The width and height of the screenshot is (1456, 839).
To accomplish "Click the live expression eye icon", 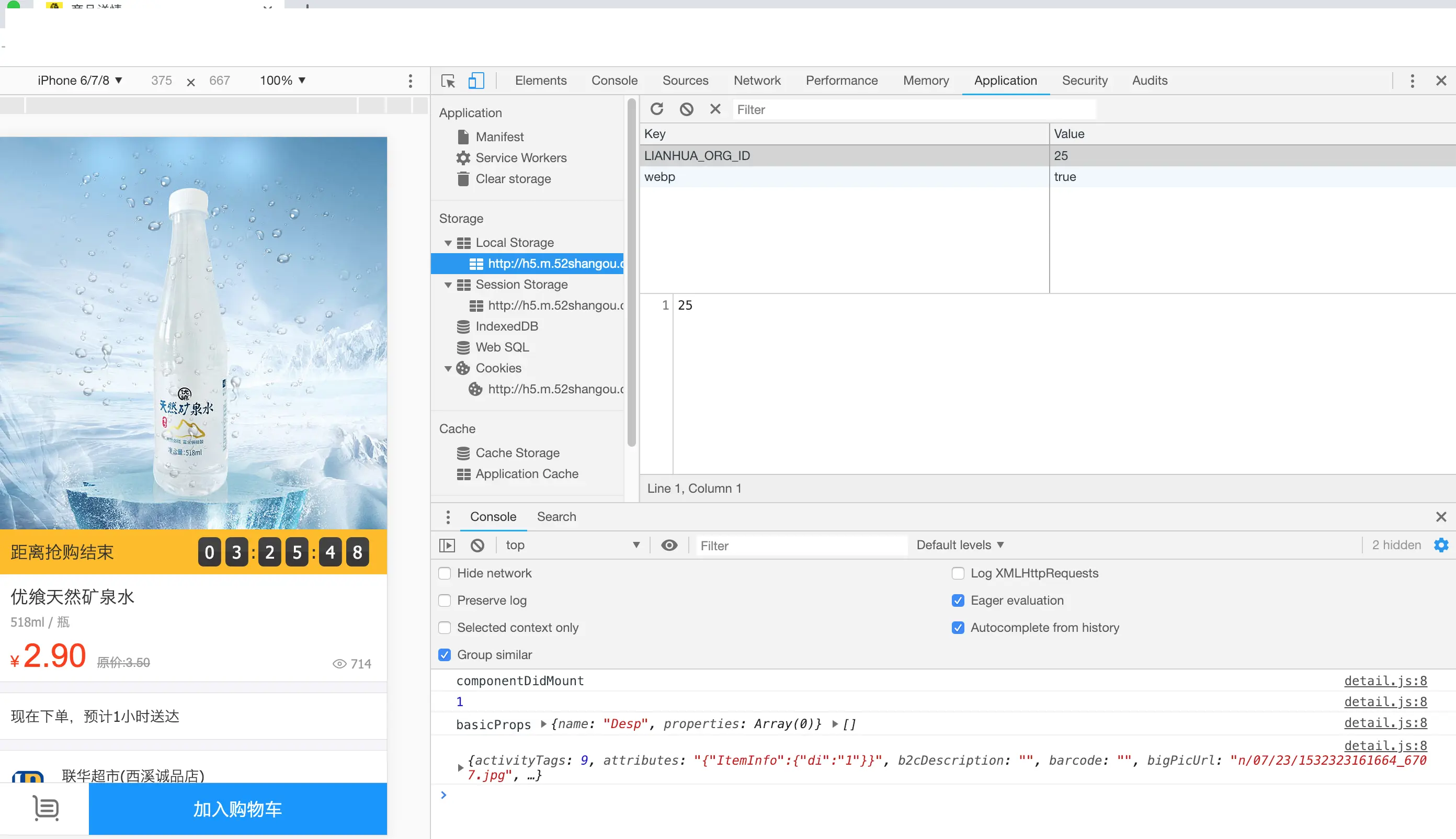I will coord(668,545).
